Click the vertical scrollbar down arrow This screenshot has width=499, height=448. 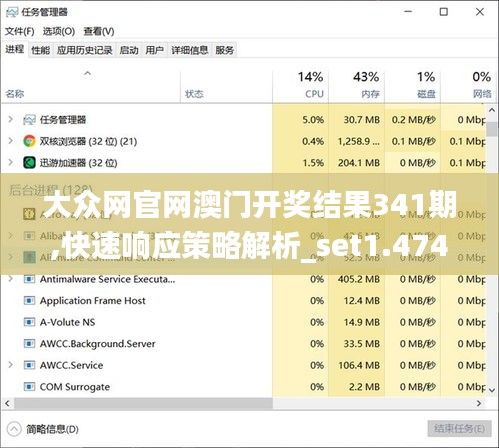pos(492,390)
